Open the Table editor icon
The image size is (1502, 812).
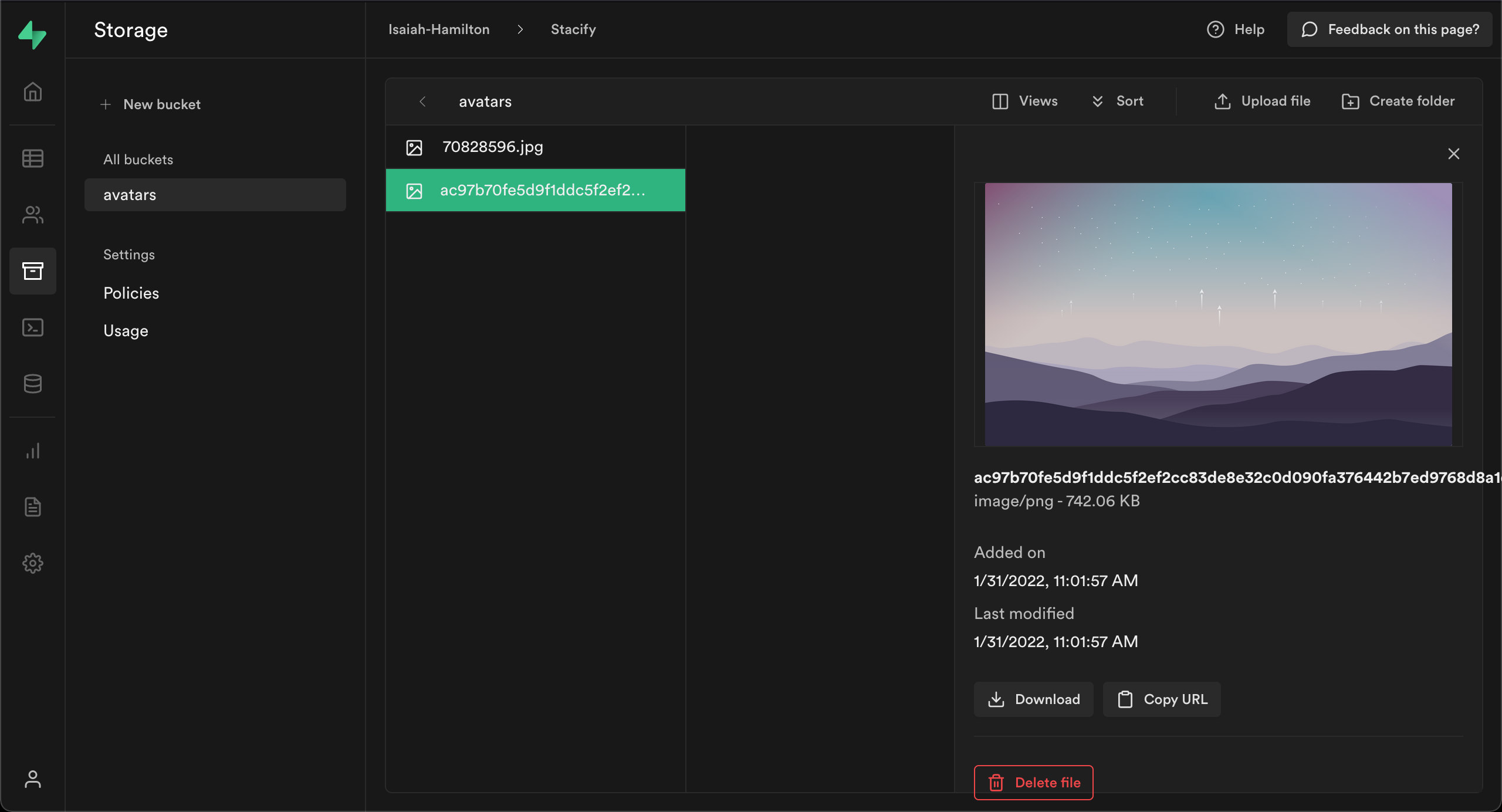pyautogui.click(x=33, y=158)
